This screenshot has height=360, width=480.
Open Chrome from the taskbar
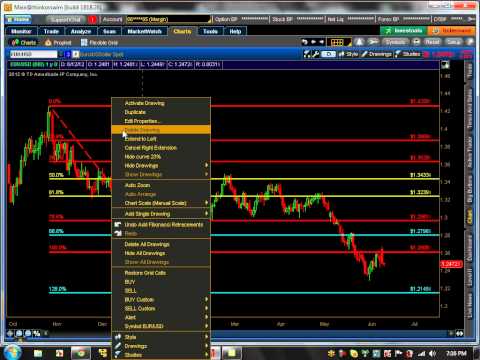[x=81, y=353]
